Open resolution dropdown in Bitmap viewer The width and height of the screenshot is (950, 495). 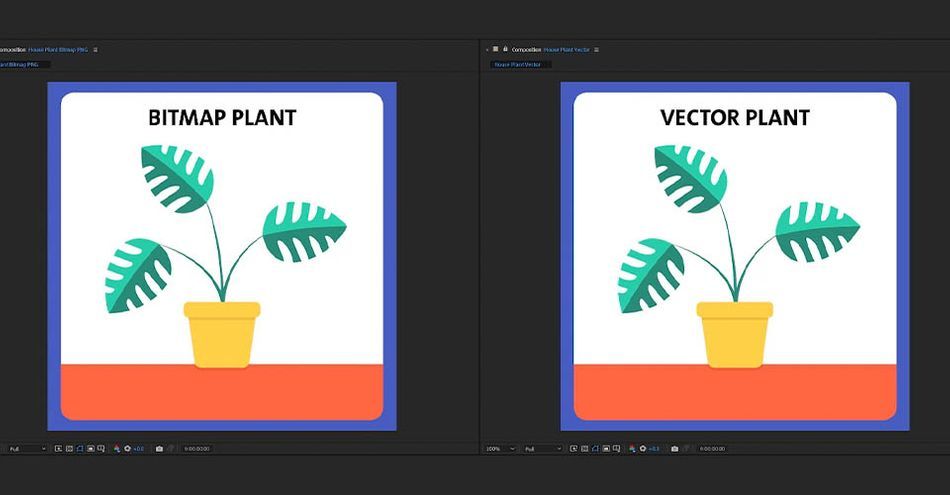(27, 449)
